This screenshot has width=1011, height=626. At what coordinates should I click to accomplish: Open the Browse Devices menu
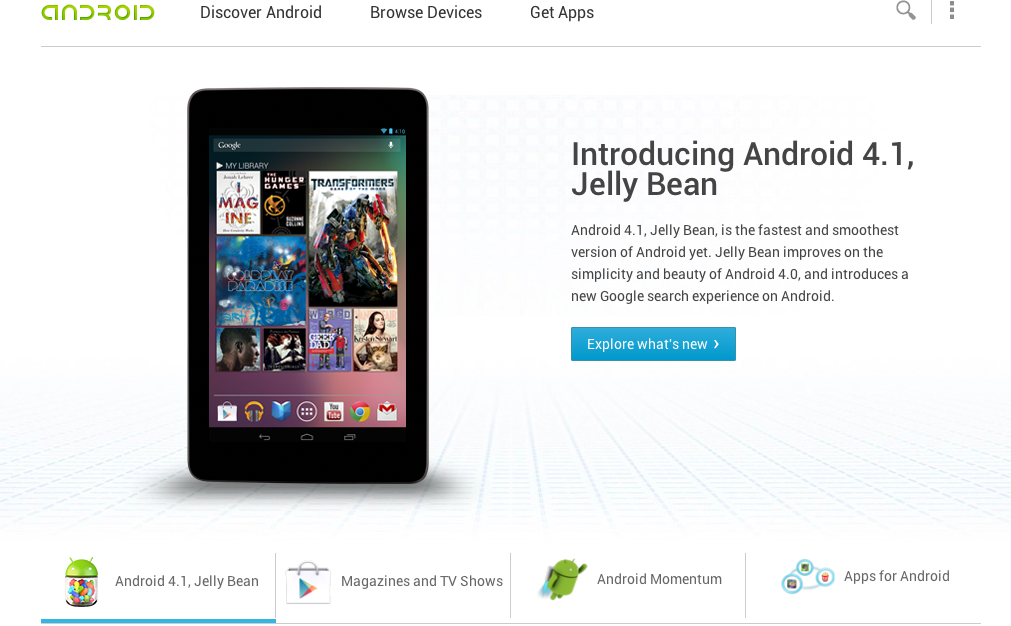(426, 12)
